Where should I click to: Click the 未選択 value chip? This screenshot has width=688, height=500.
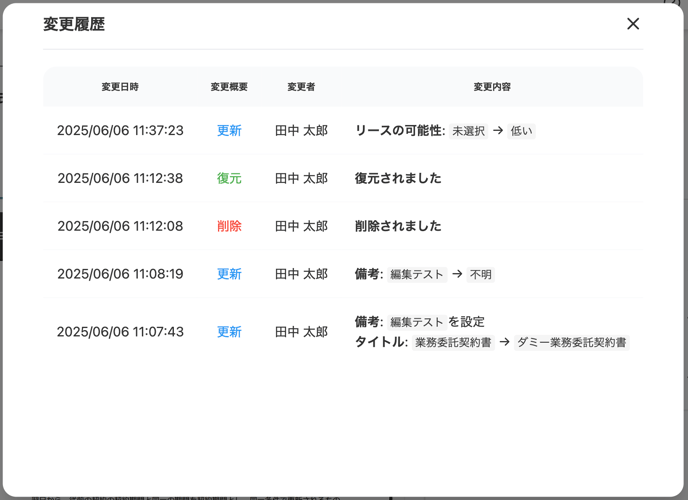pos(468,131)
